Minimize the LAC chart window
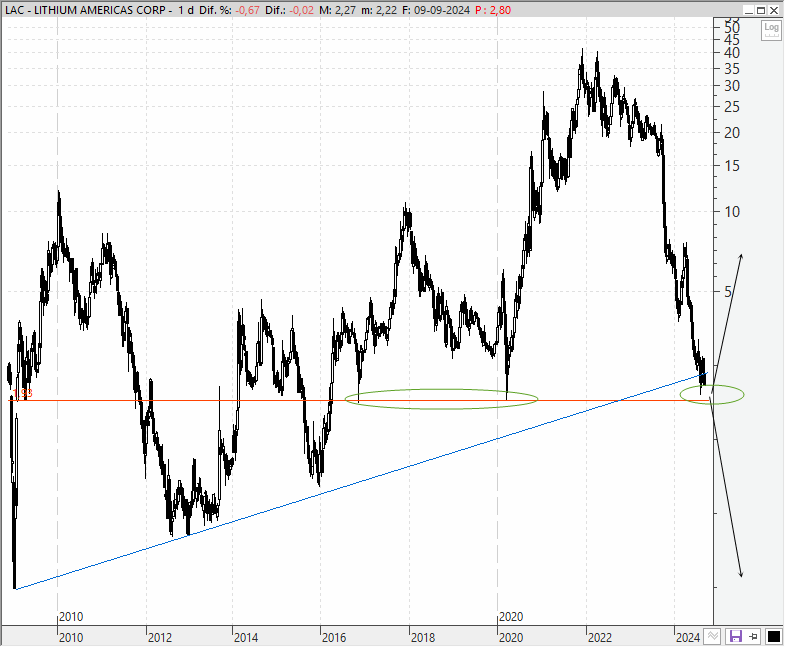This screenshot has height=647, width=785. (x=749, y=10)
